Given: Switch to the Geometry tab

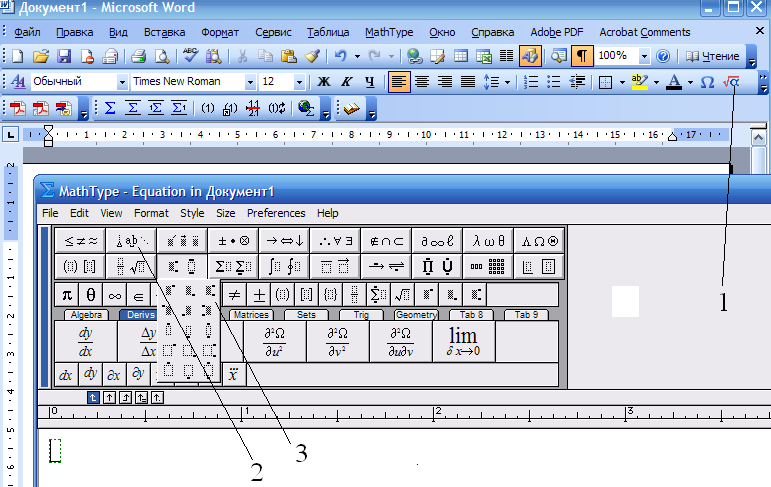Looking at the screenshot, I should point(416,315).
